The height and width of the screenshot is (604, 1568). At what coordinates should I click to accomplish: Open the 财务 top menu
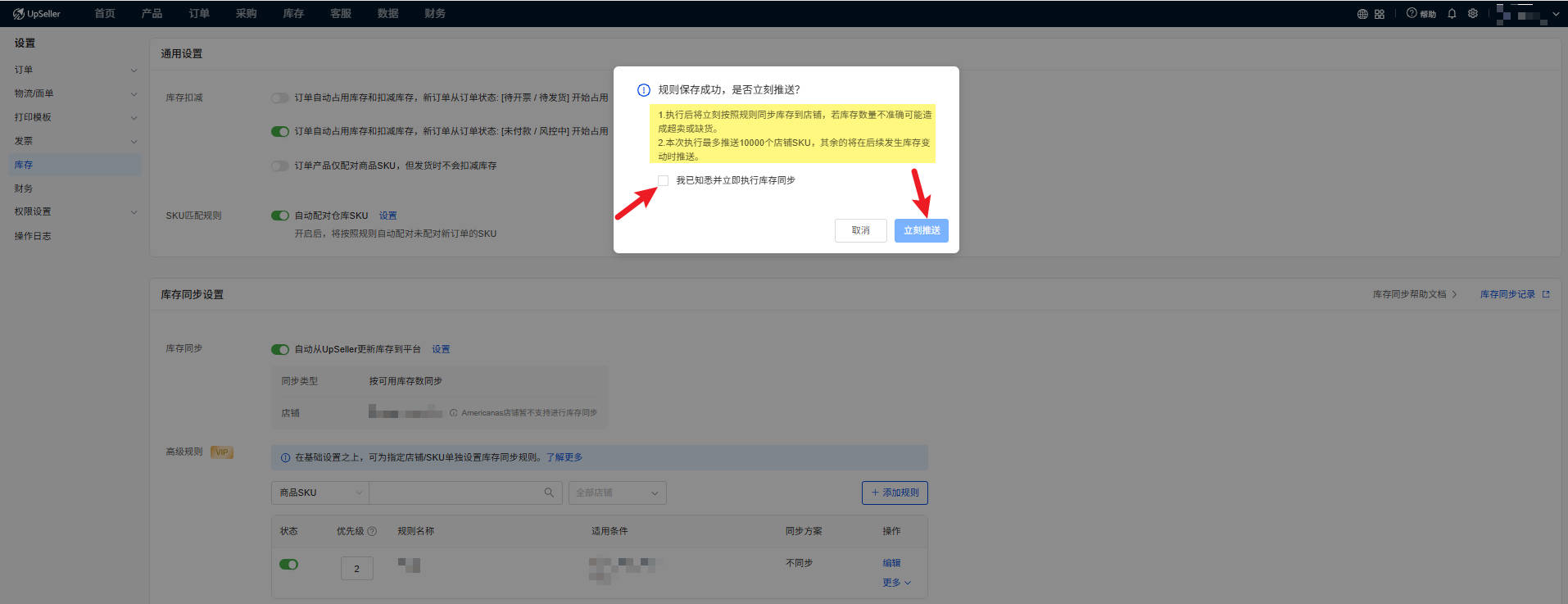pyautogui.click(x=435, y=14)
